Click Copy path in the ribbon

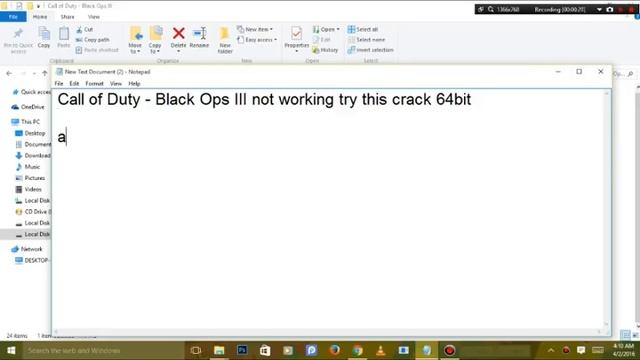(x=93, y=40)
